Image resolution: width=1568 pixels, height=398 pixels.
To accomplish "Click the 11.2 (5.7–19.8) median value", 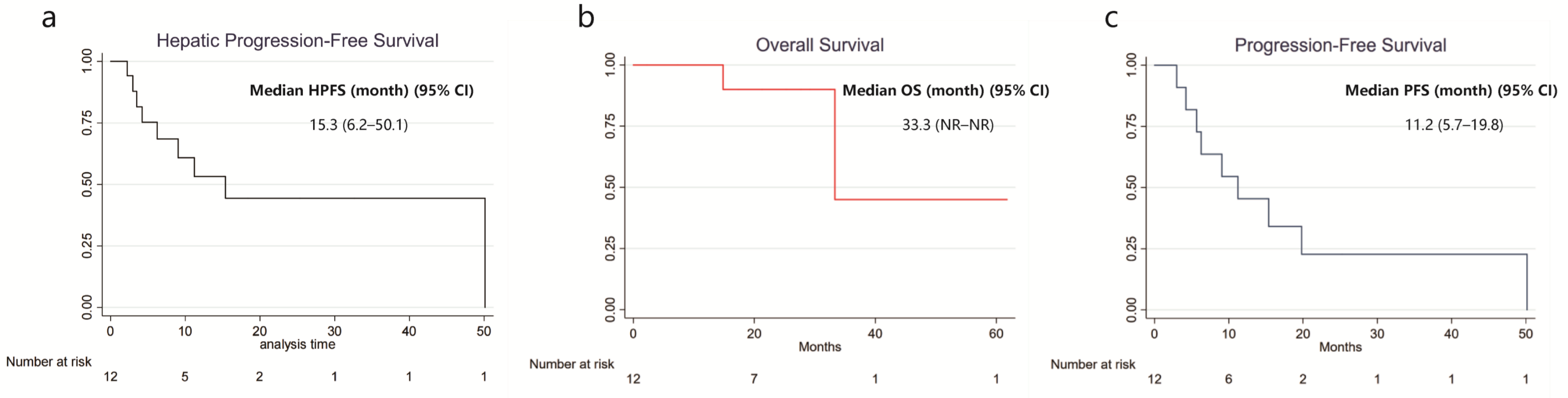I will coord(1453,125).
